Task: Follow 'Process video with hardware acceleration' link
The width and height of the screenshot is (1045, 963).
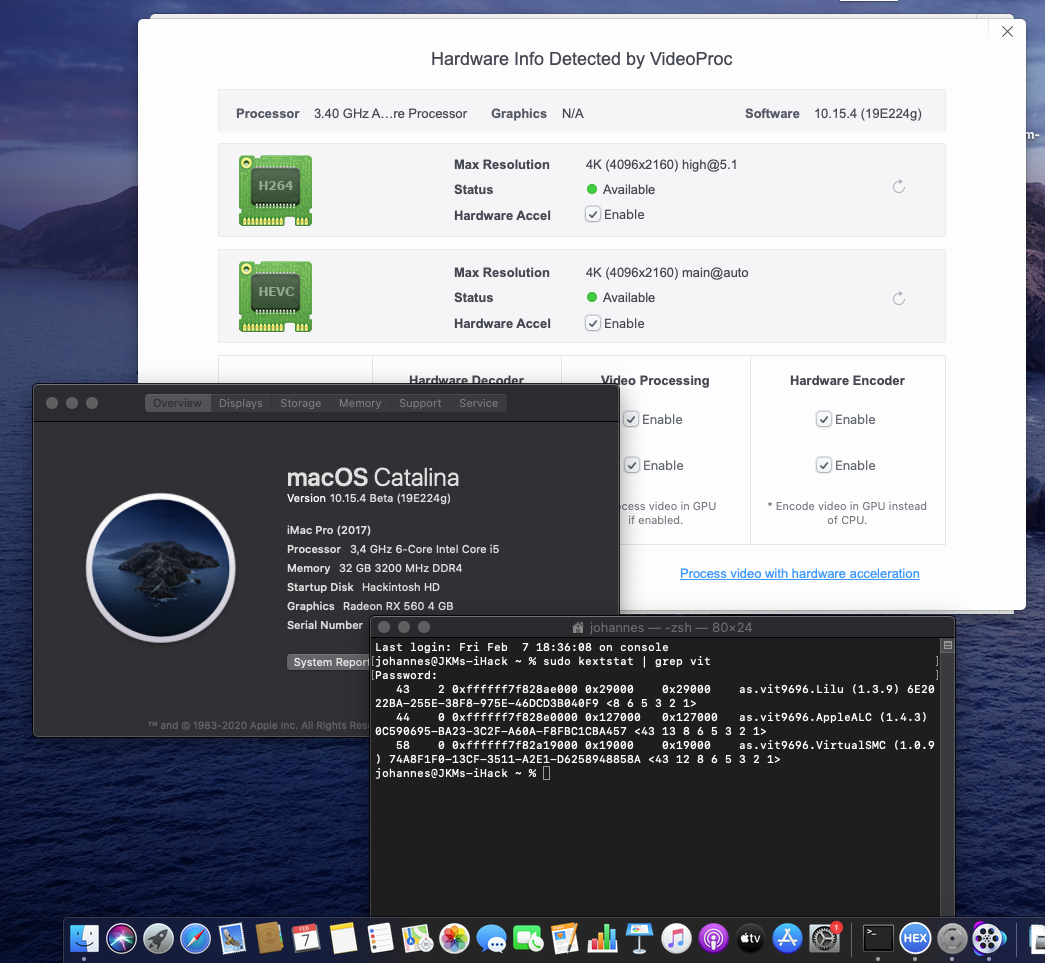Action: 799,573
